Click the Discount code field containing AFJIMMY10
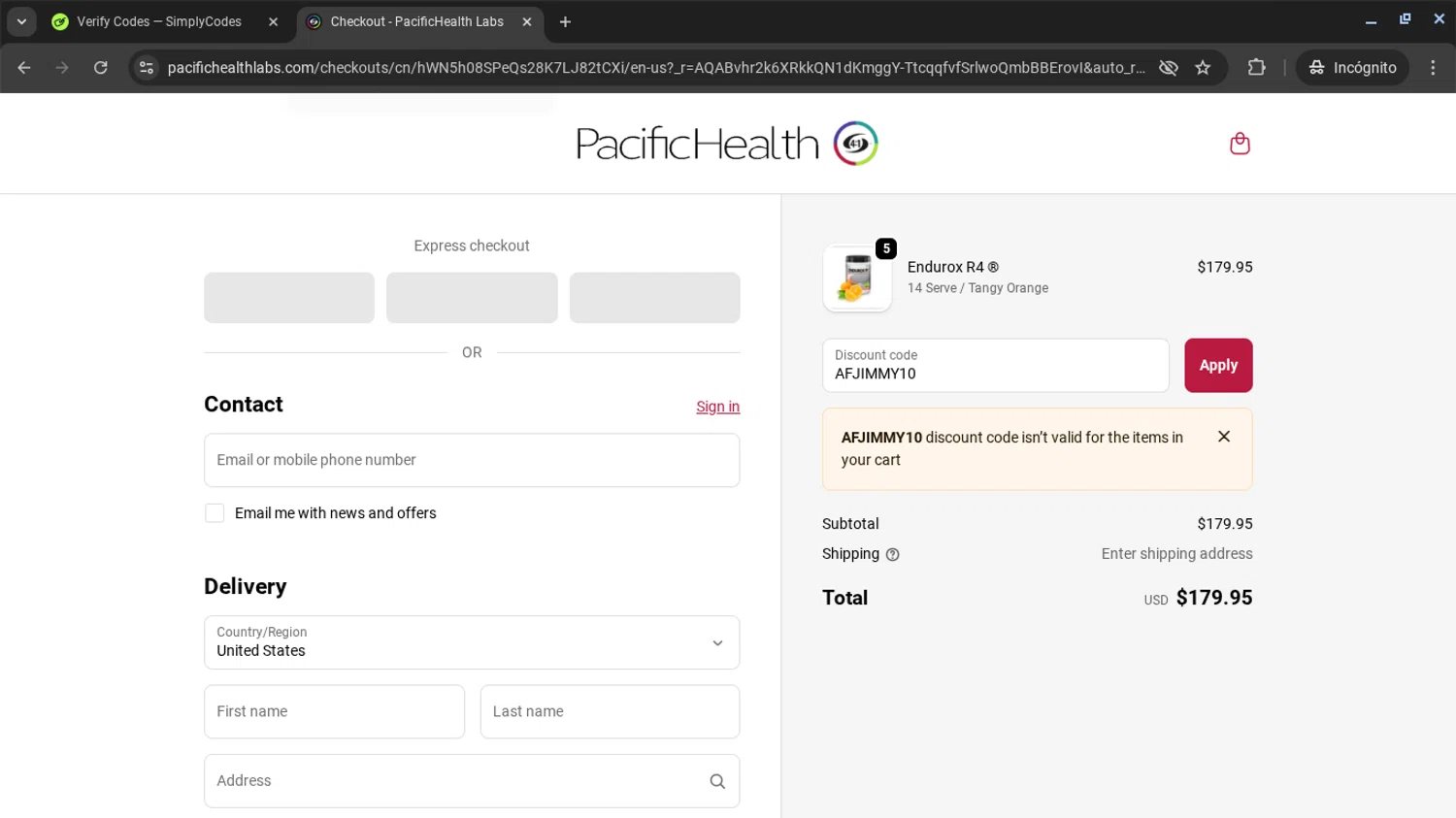 pos(995,366)
